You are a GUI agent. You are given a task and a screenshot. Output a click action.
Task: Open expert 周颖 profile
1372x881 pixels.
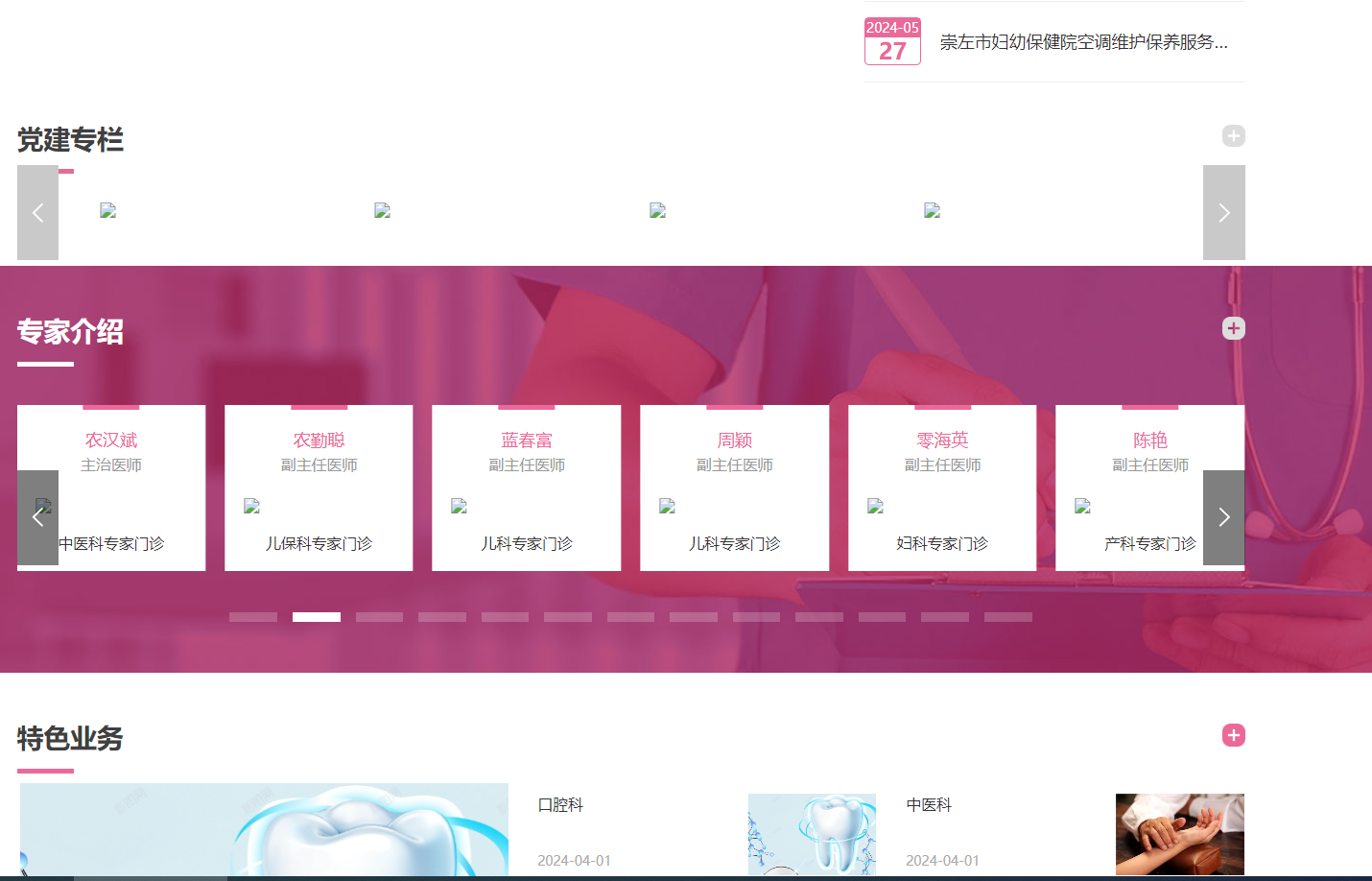pos(735,440)
